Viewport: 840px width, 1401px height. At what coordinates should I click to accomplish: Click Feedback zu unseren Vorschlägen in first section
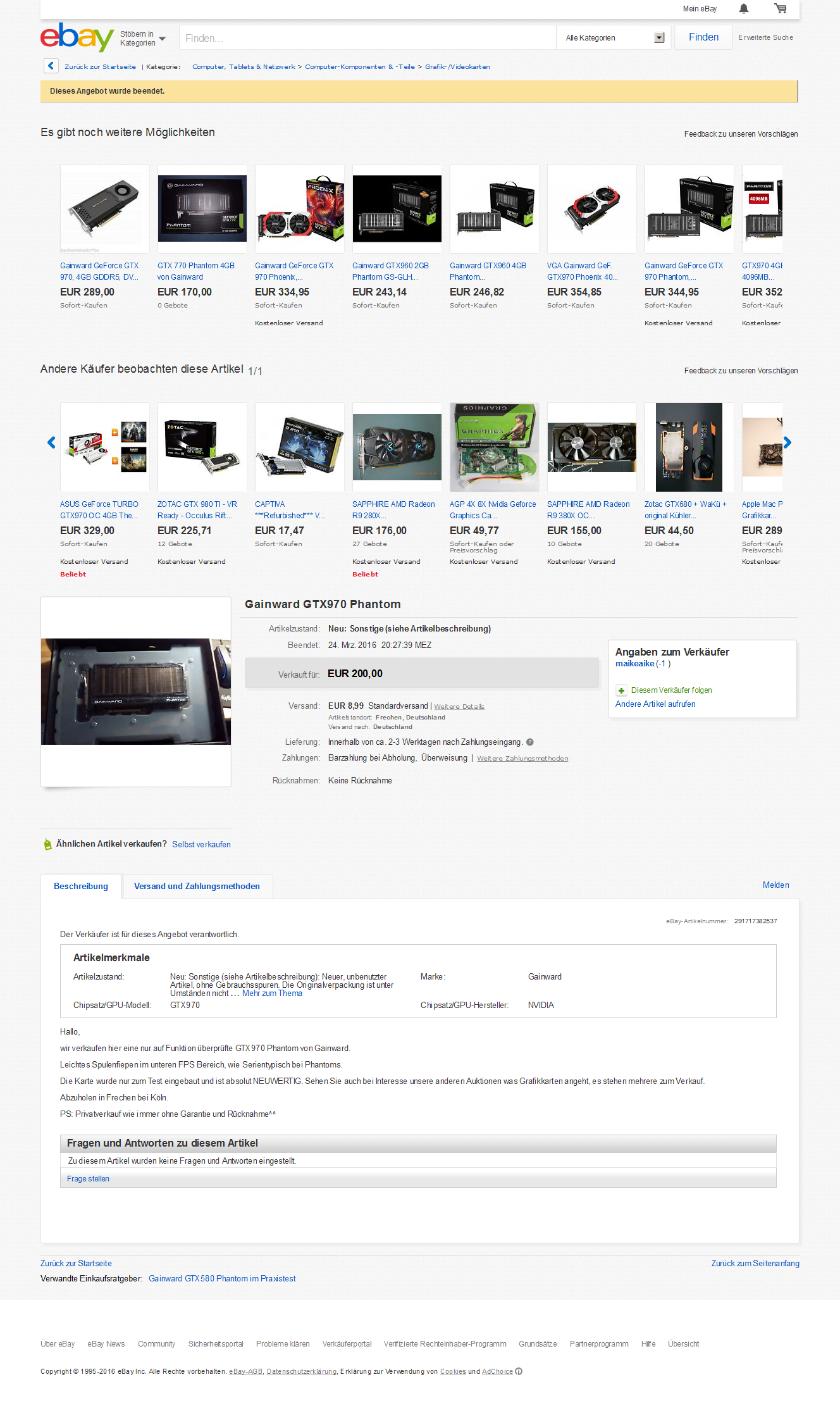pyautogui.click(x=741, y=134)
